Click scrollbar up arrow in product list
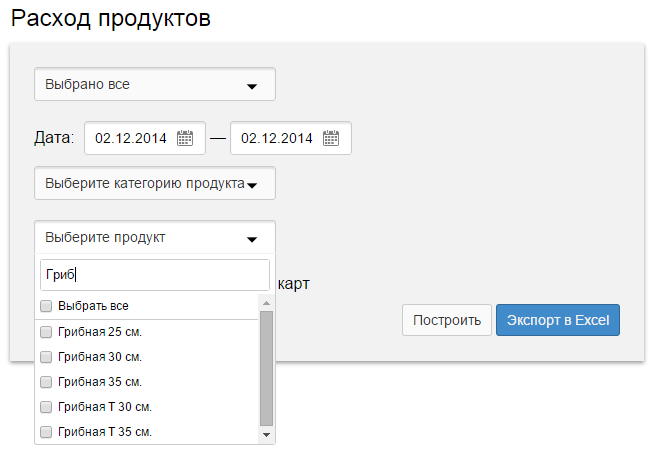Viewport: 650px width, 456px height. 267,303
